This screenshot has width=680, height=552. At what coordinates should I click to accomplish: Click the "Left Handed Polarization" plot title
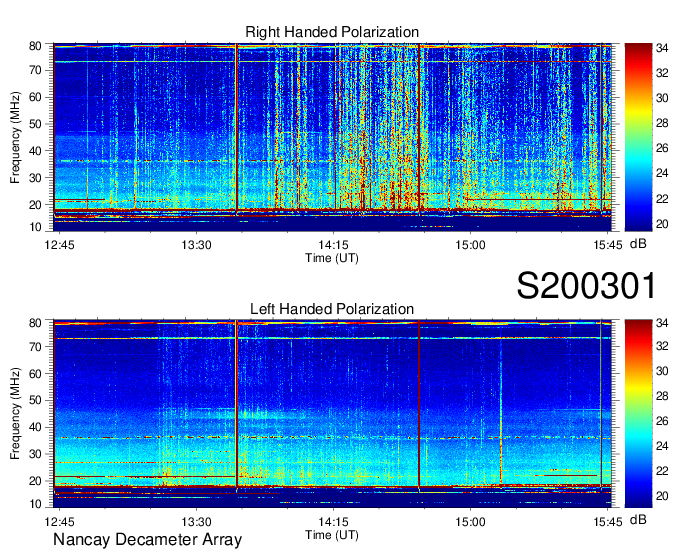click(x=332, y=309)
